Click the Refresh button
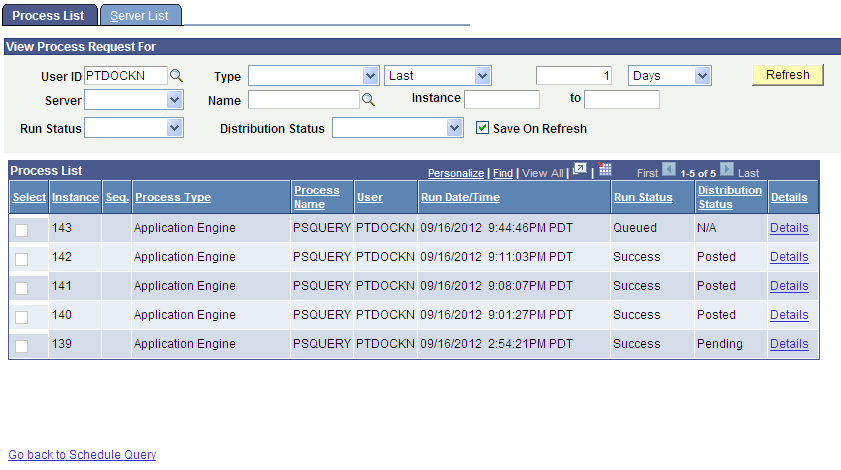 [787, 75]
